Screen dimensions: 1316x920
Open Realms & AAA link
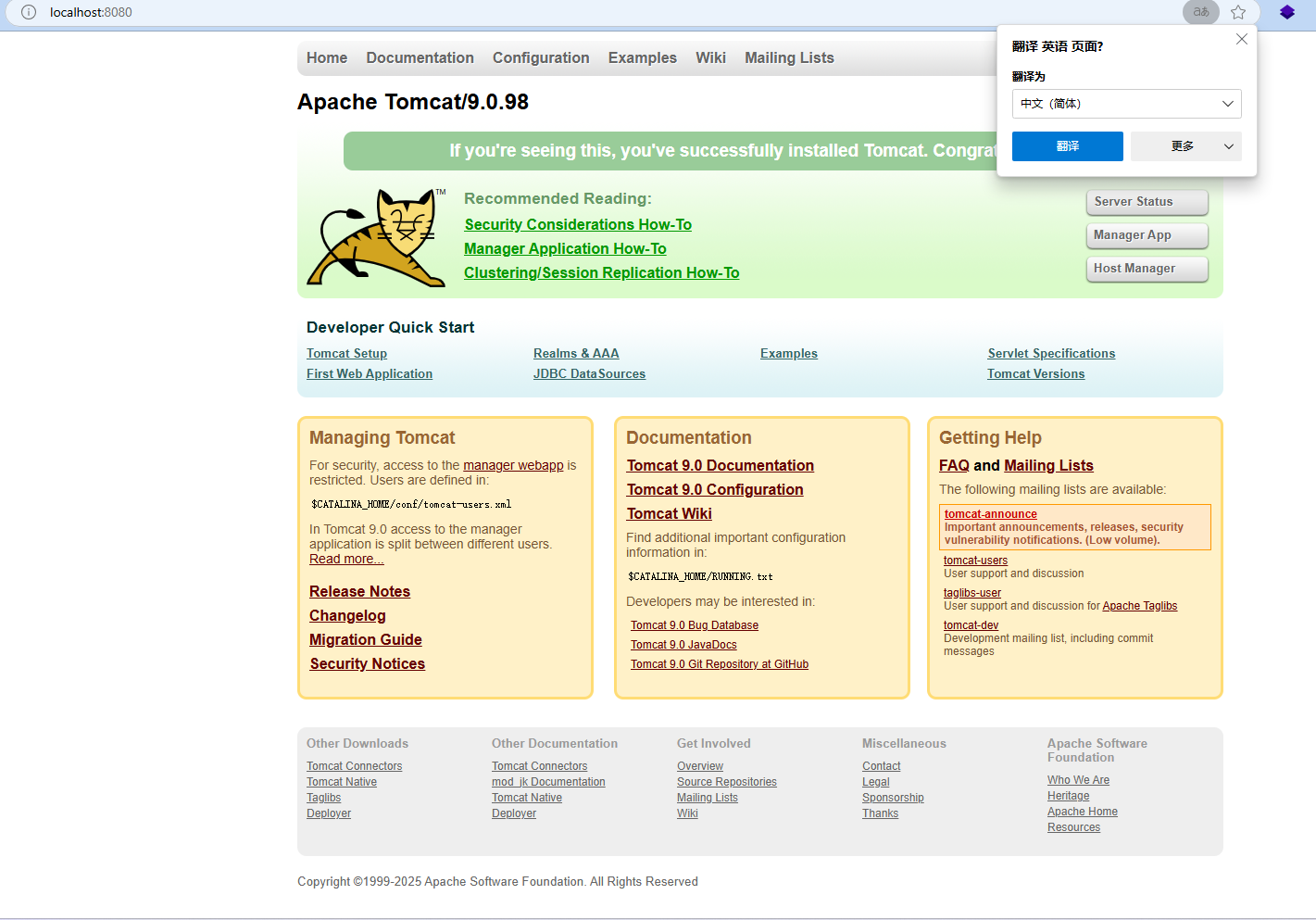click(576, 353)
